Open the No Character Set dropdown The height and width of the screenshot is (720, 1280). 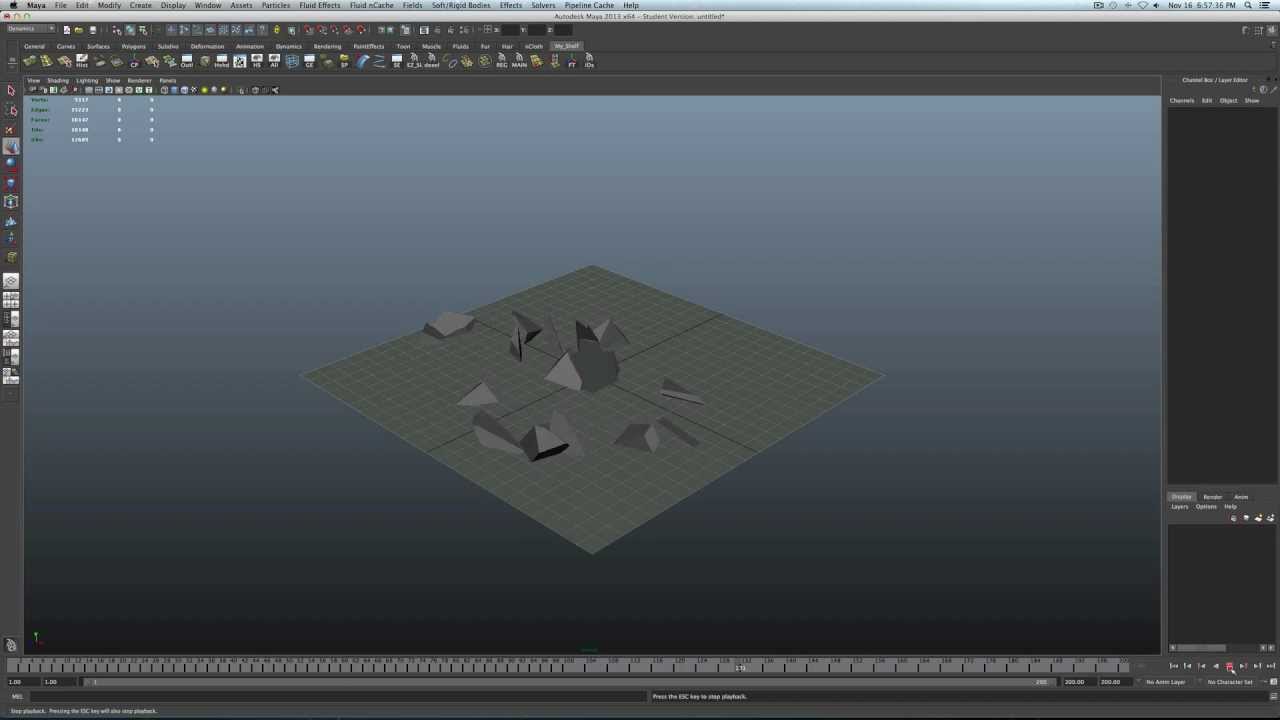(x=1232, y=682)
